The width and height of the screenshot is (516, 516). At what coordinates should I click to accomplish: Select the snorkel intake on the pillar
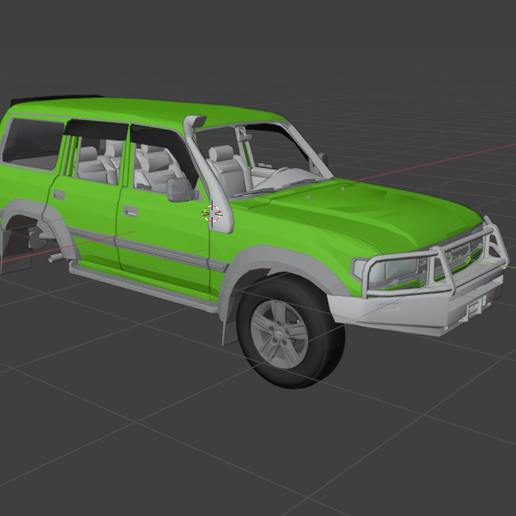coord(209,173)
